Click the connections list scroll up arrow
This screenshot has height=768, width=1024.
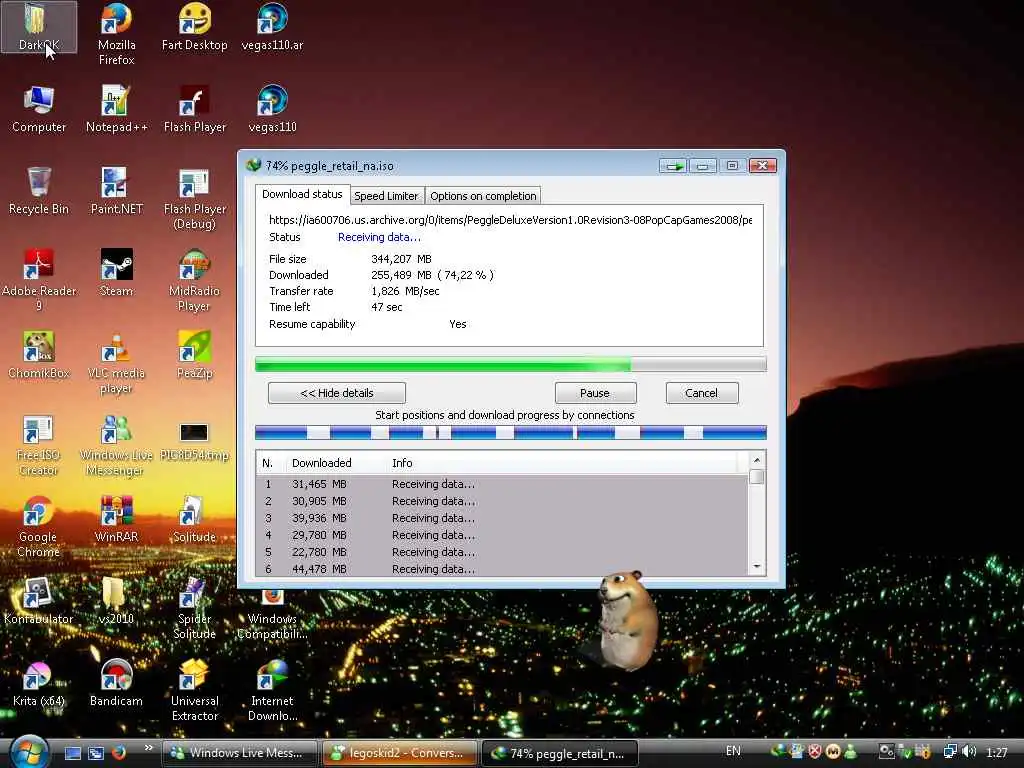click(757, 460)
